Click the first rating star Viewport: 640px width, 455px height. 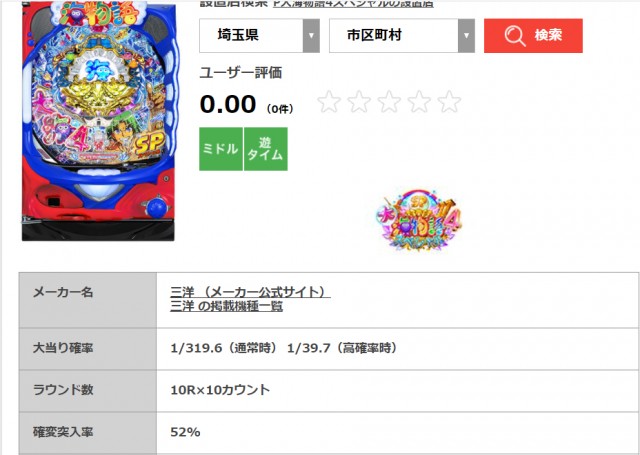coord(329,102)
